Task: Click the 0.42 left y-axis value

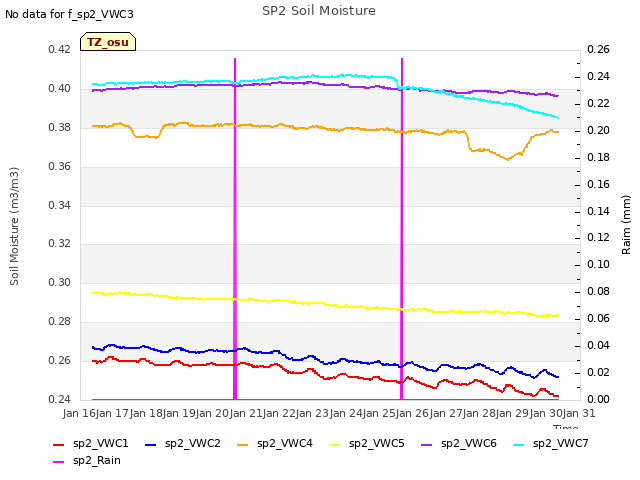Action: [60, 49]
